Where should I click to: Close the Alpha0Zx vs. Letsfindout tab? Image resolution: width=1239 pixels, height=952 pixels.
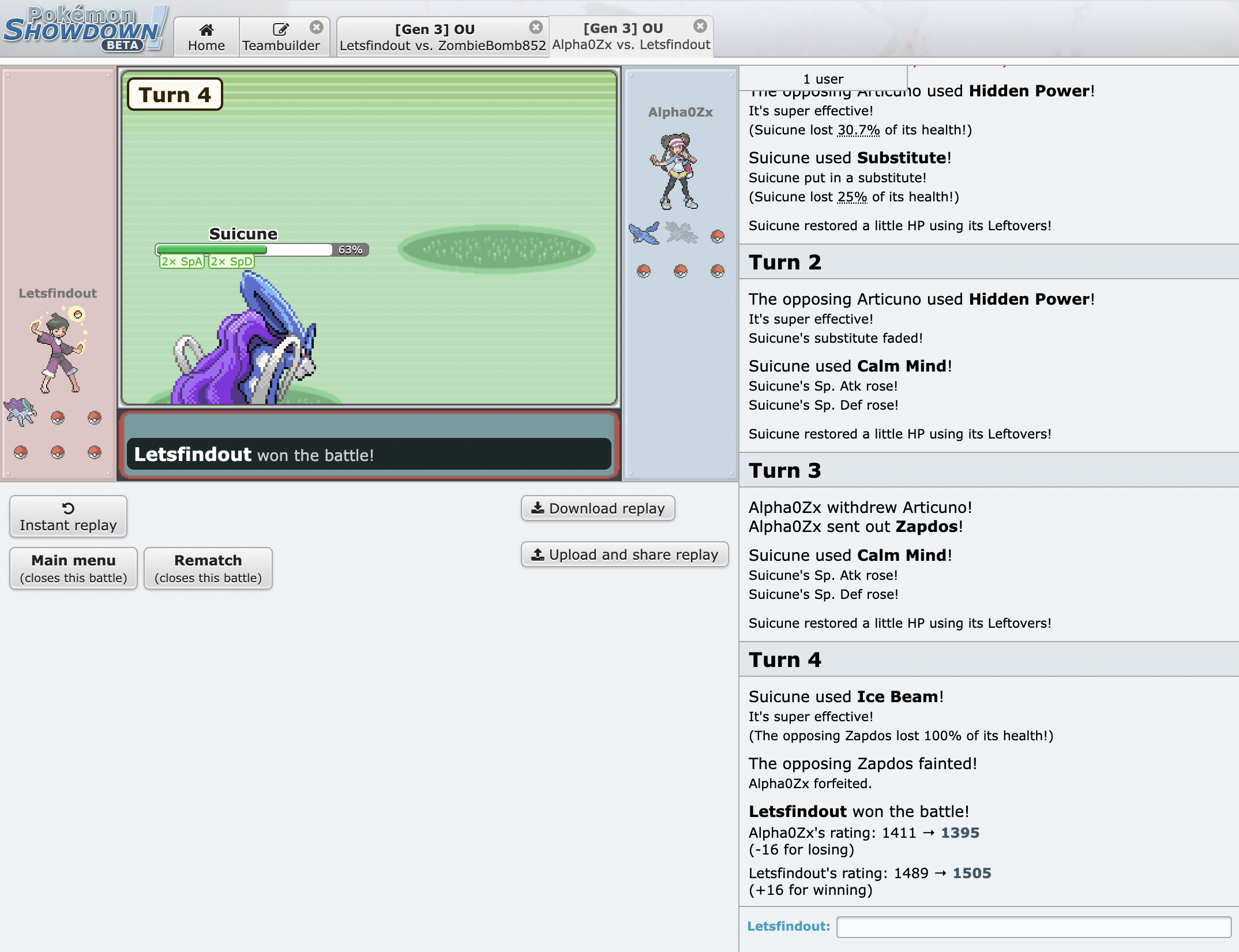700,26
